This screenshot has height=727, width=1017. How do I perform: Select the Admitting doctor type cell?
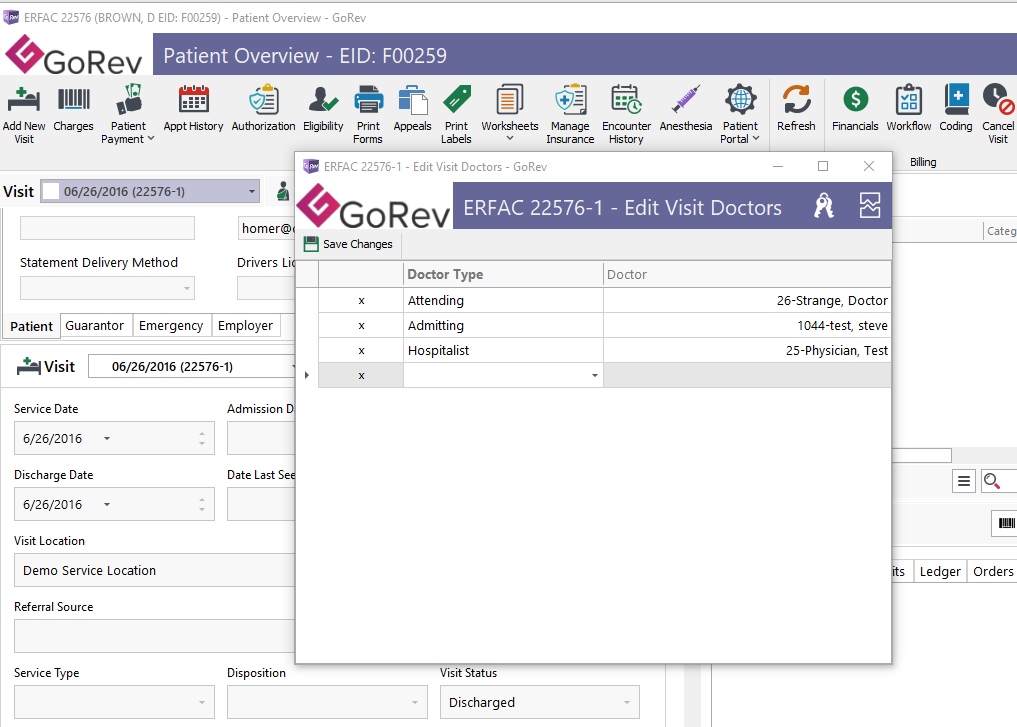click(x=503, y=326)
